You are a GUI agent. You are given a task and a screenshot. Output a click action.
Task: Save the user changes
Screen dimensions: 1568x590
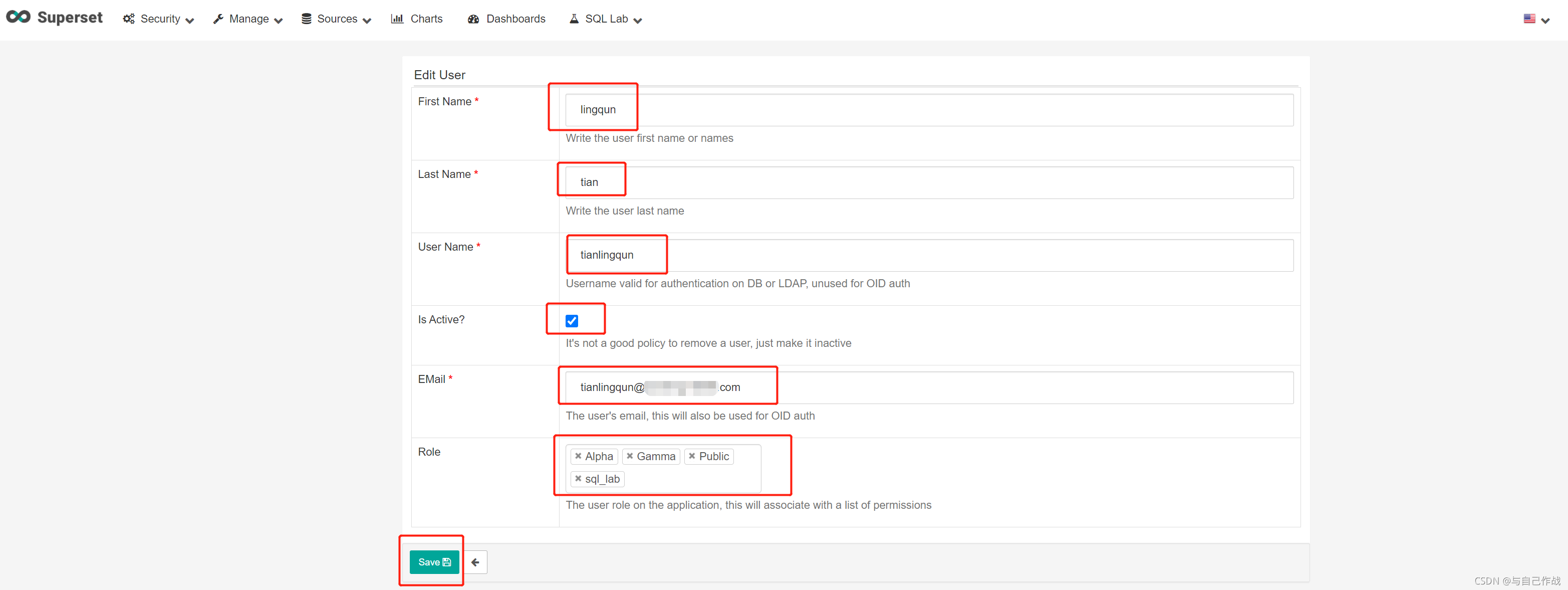[434, 562]
